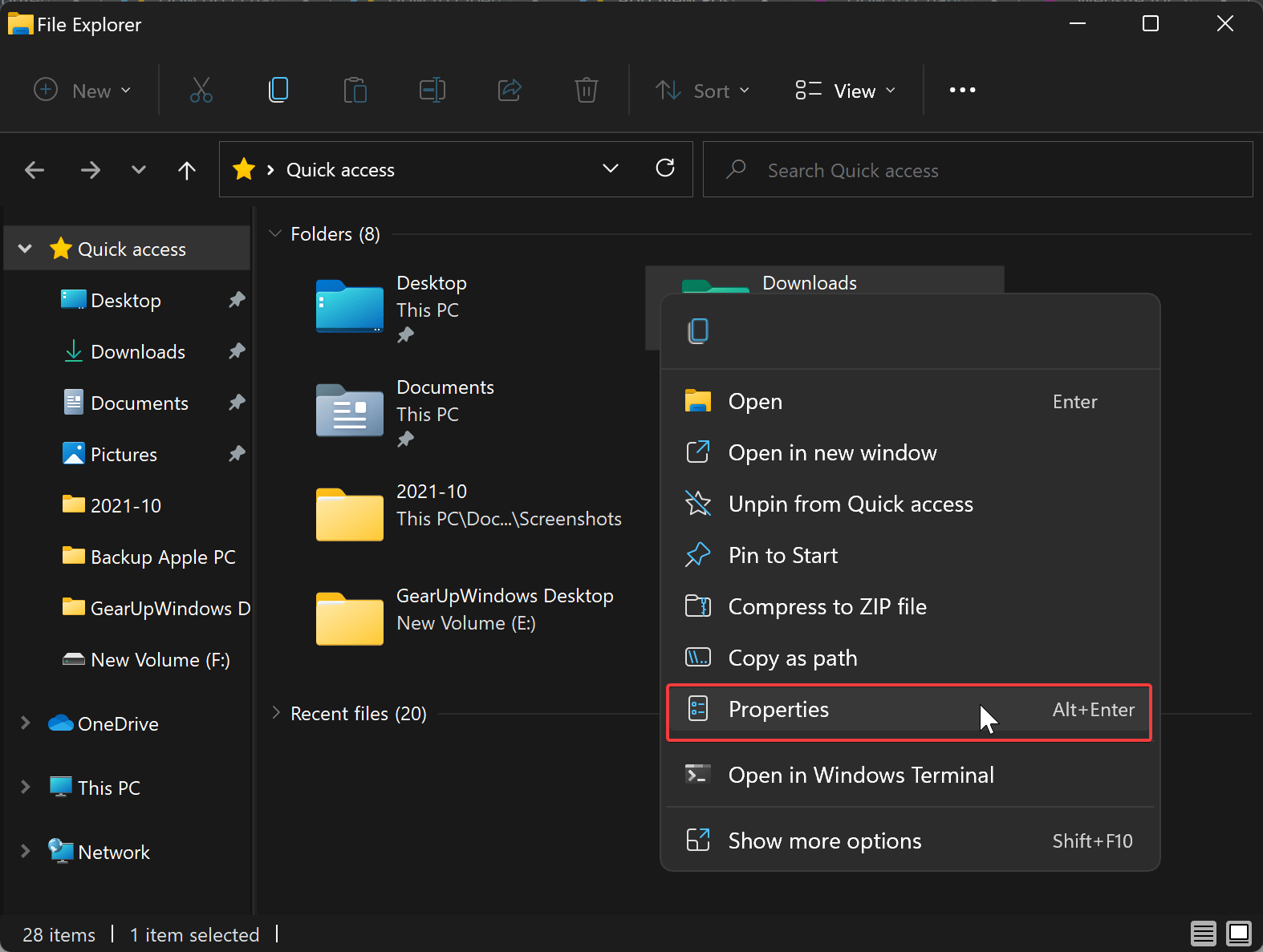Click the Cut scissors icon in toolbar
Viewport: 1263px width, 952px height.
click(x=201, y=90)
